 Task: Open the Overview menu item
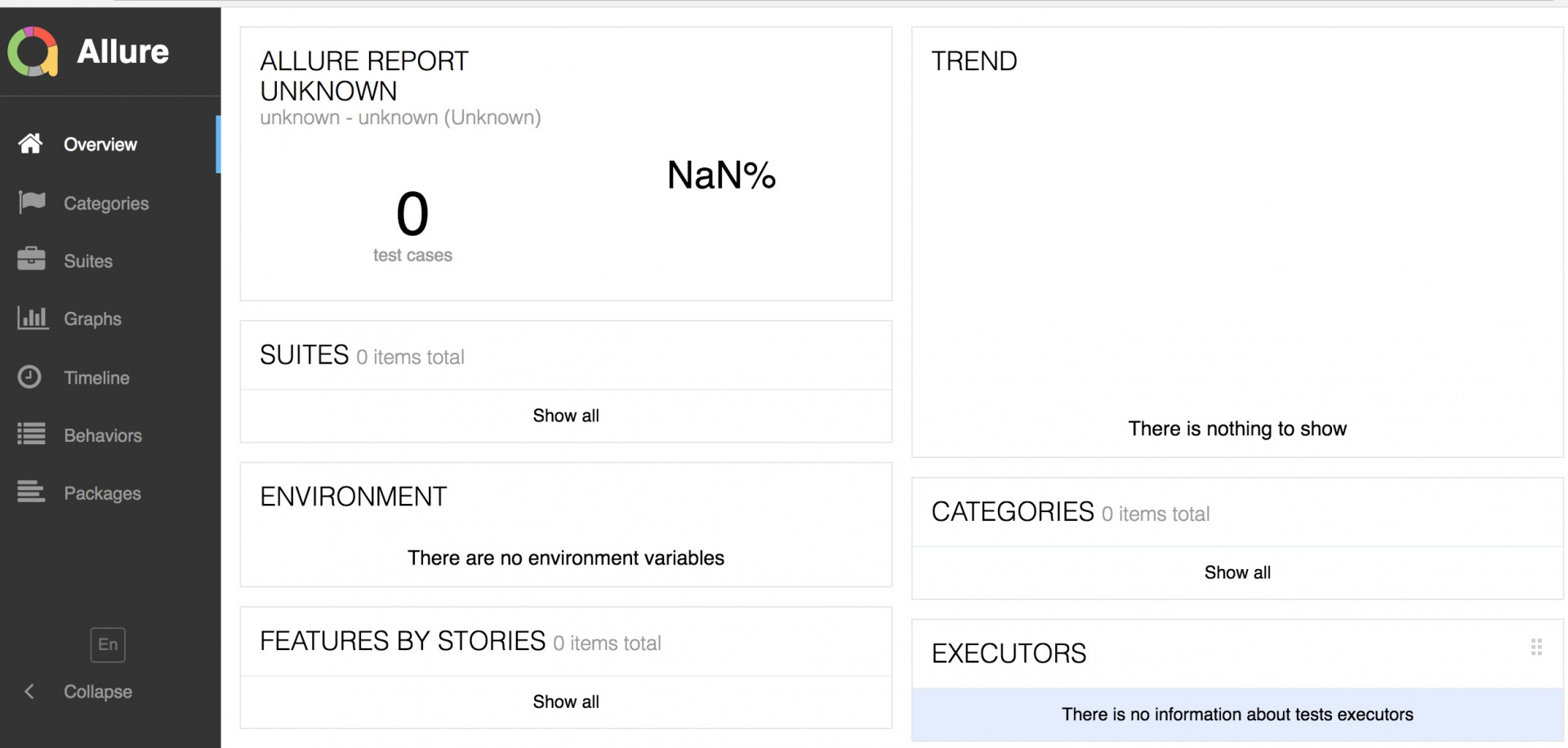tap(110, 145)
